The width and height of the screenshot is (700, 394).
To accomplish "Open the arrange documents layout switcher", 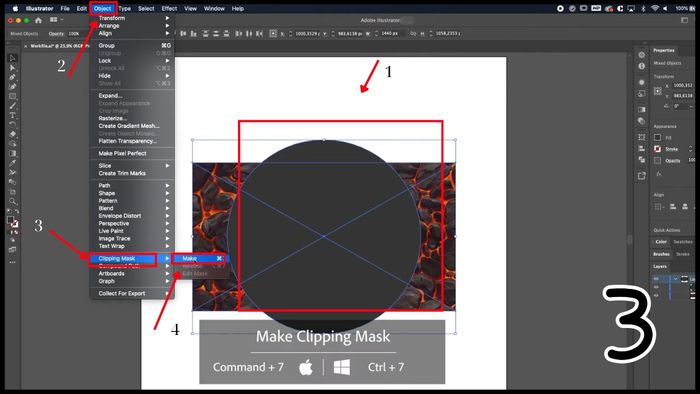I will 56,20.
